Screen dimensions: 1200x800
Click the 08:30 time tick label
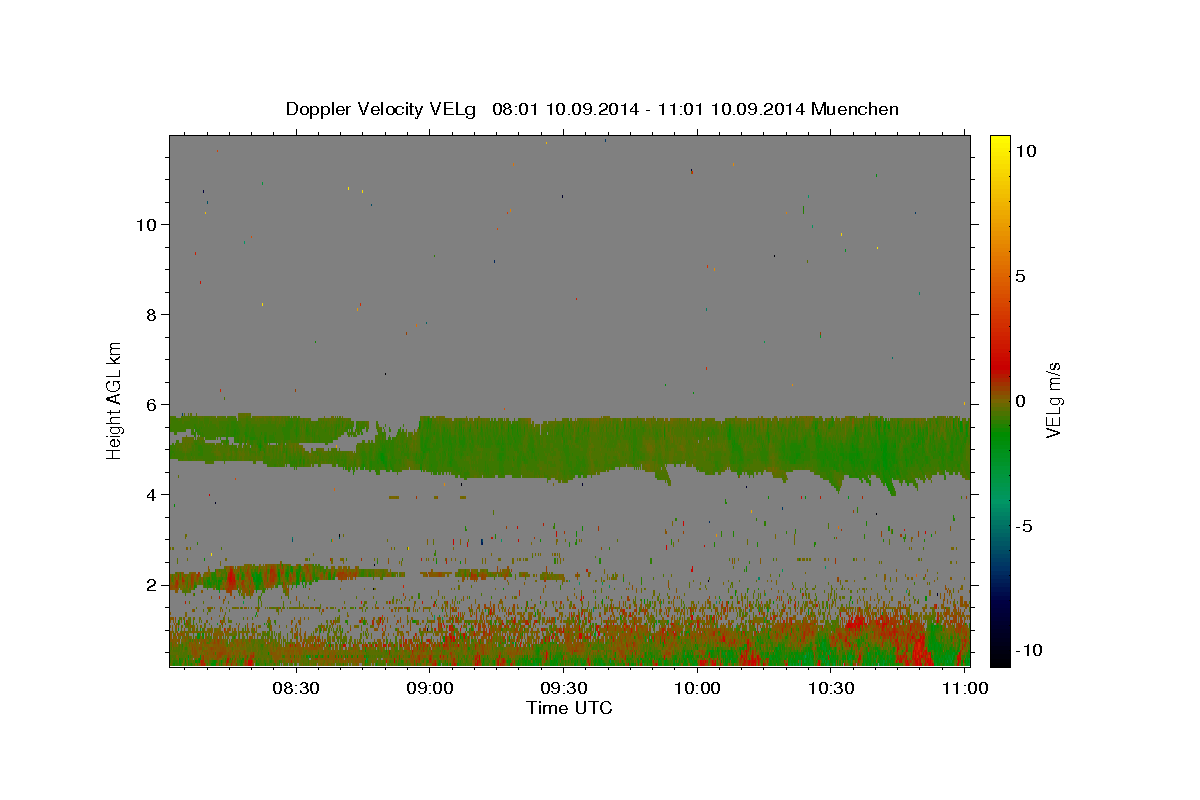tap(296, 688)
